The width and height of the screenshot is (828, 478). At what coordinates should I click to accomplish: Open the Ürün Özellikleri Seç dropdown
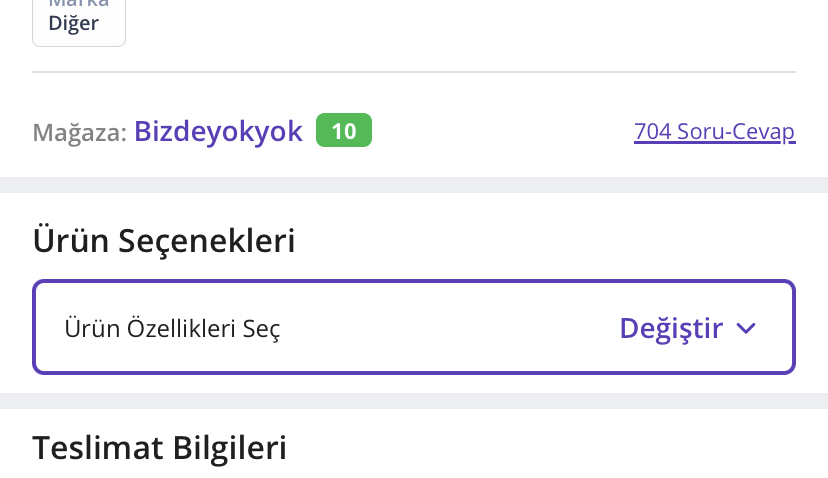[414, 328]
